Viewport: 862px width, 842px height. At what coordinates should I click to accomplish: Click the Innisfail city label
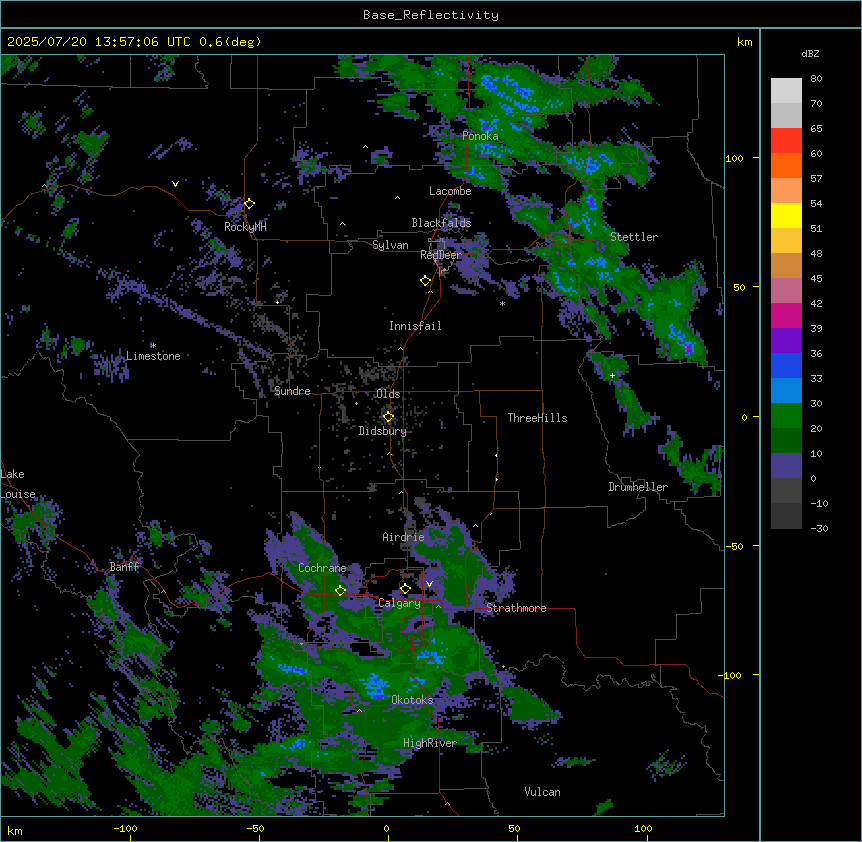(x=415, y=326)
